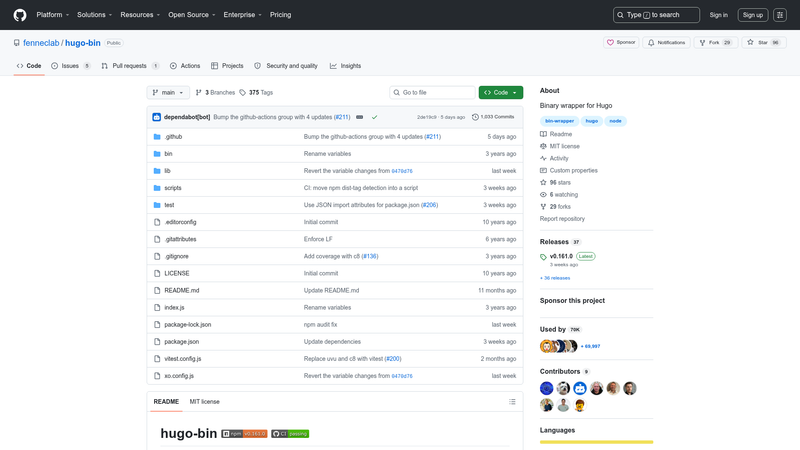This screenshot has width=800, height=450.
Task: Open the bin folder
Action: [x=168, y=154]
